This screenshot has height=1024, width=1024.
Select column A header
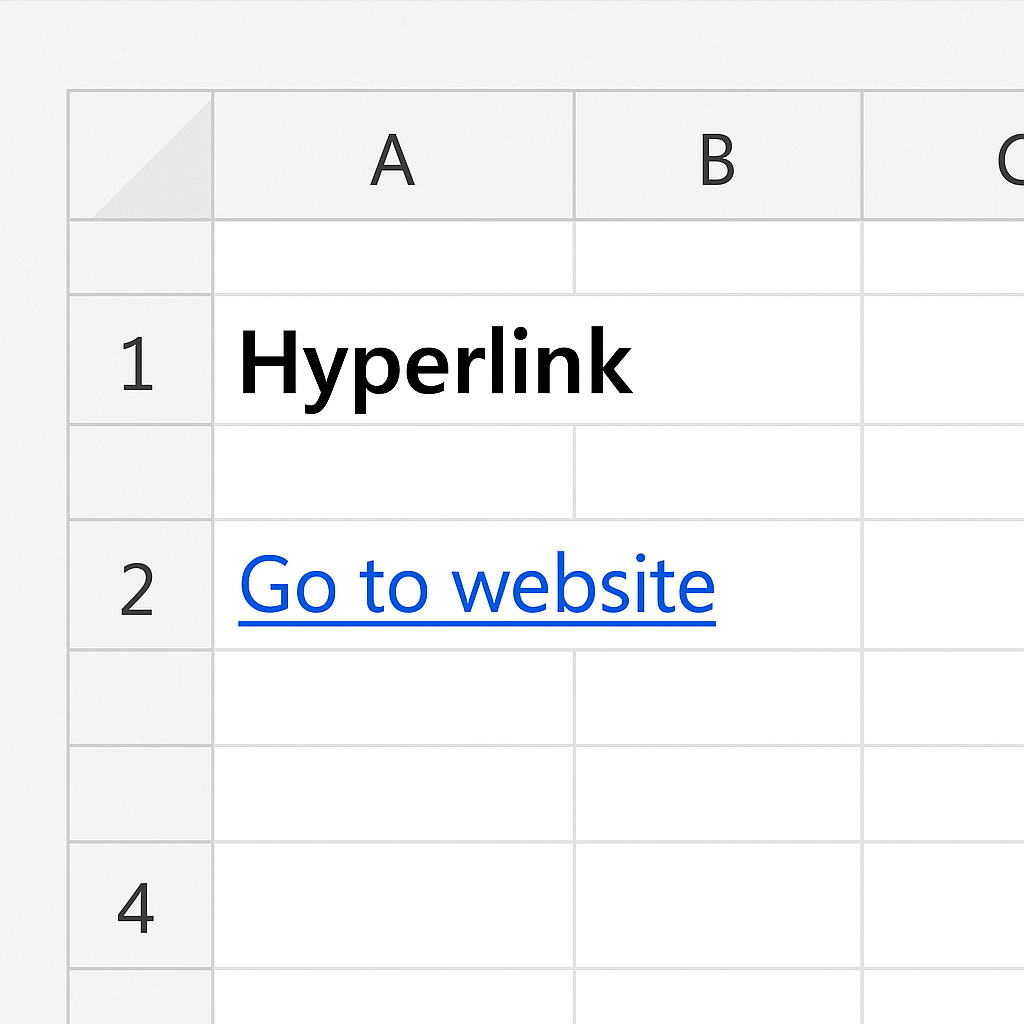point(393,157)
